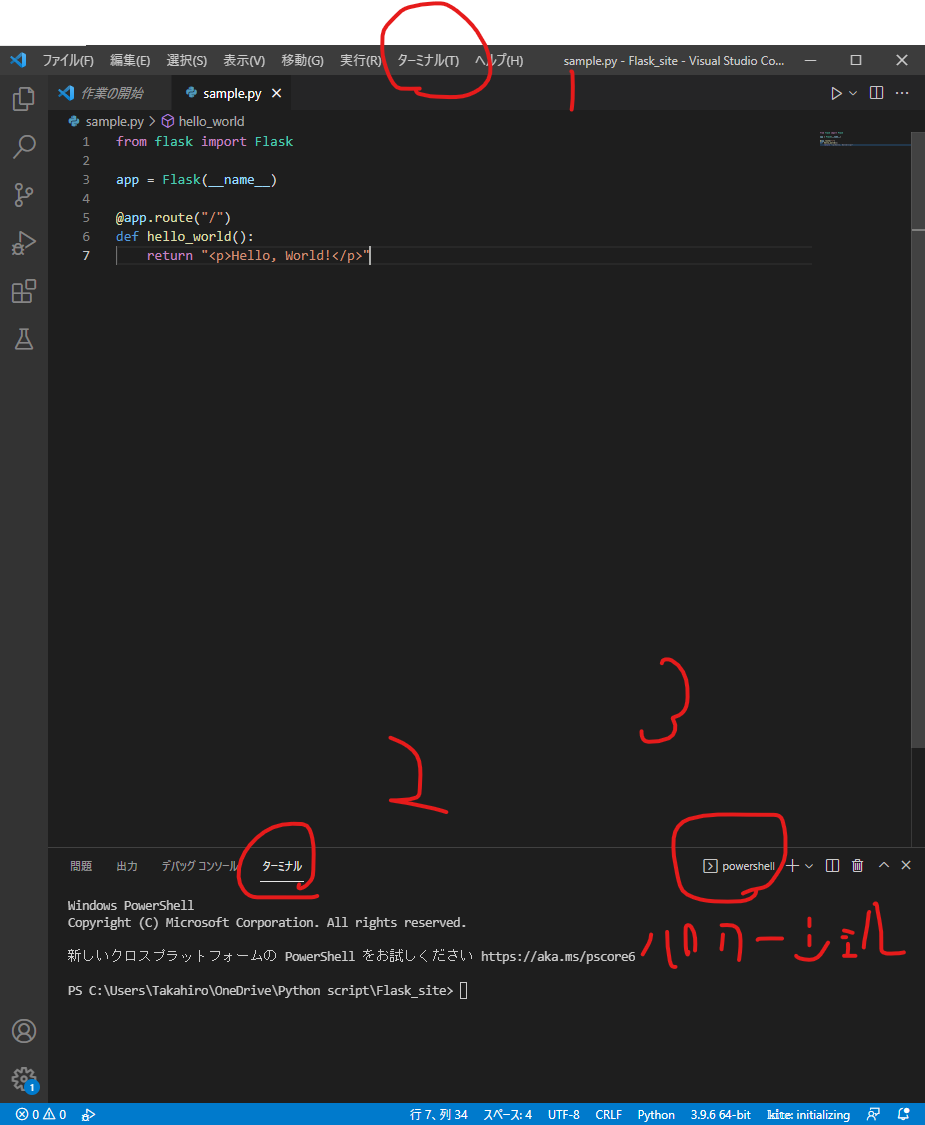Screen dimensions: 925x1125
Task: Expand the run Python file dropdown arrow
Action: (853, 93)
